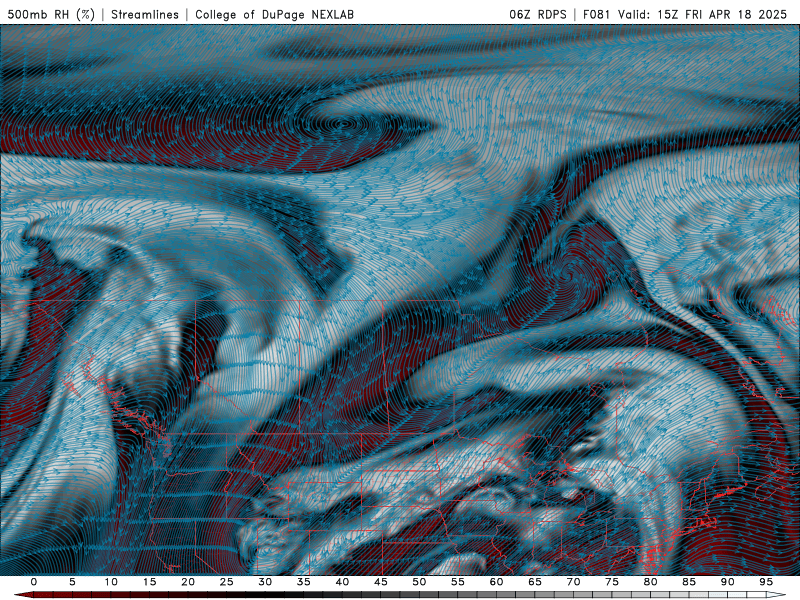Select the "06Z RDPS" model run label
This screenshot has width=800, height=600.
click(538, 14)
